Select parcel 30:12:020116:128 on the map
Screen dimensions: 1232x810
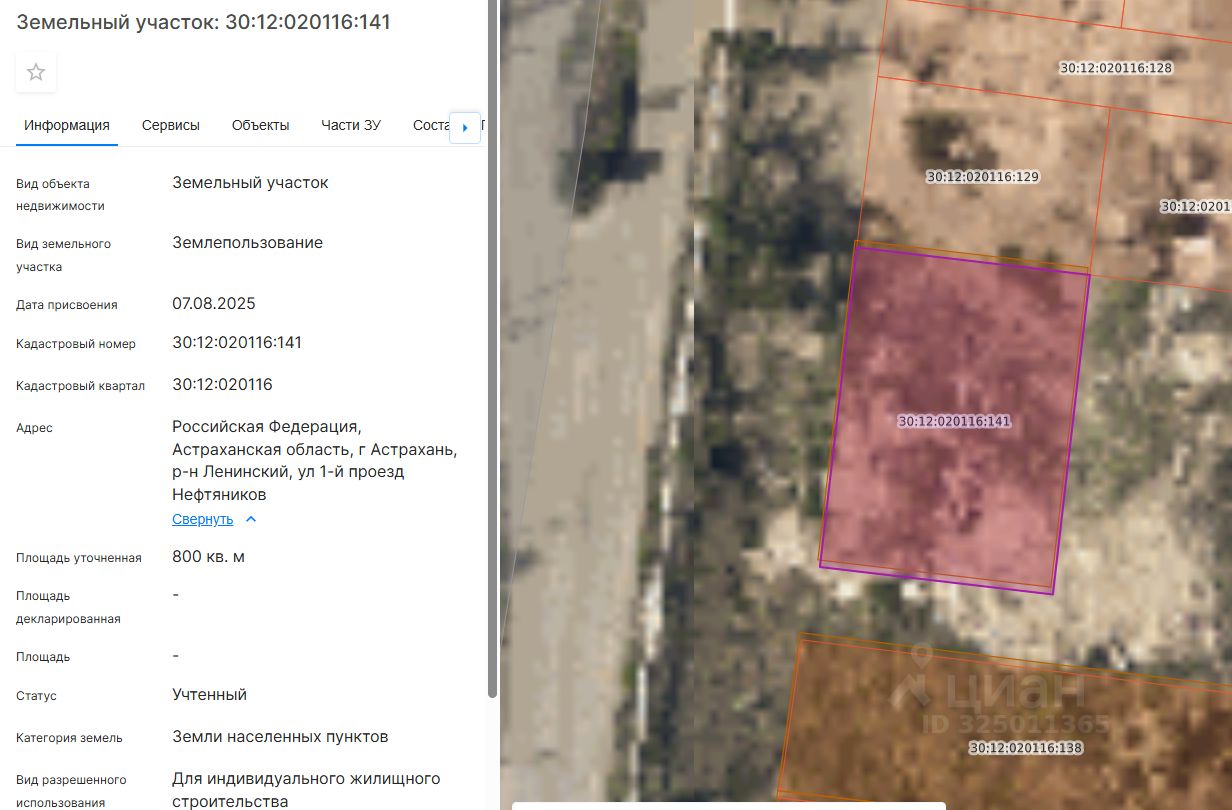(x=1116, y=68)
